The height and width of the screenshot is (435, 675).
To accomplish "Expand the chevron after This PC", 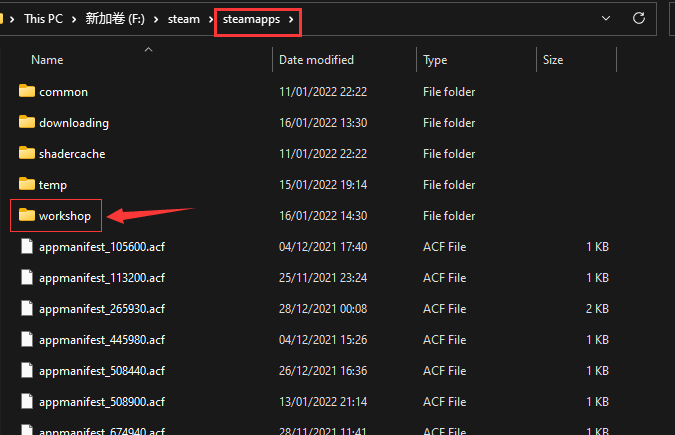I will (x=74, y=19).
